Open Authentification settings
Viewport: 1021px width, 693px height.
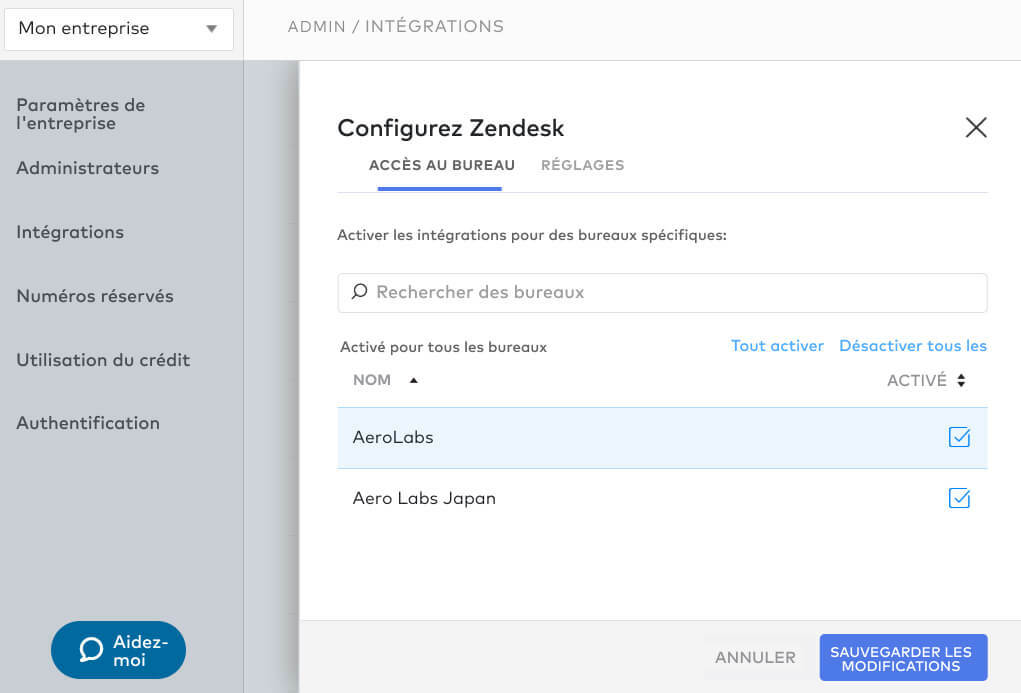click(x=88, y=423)
